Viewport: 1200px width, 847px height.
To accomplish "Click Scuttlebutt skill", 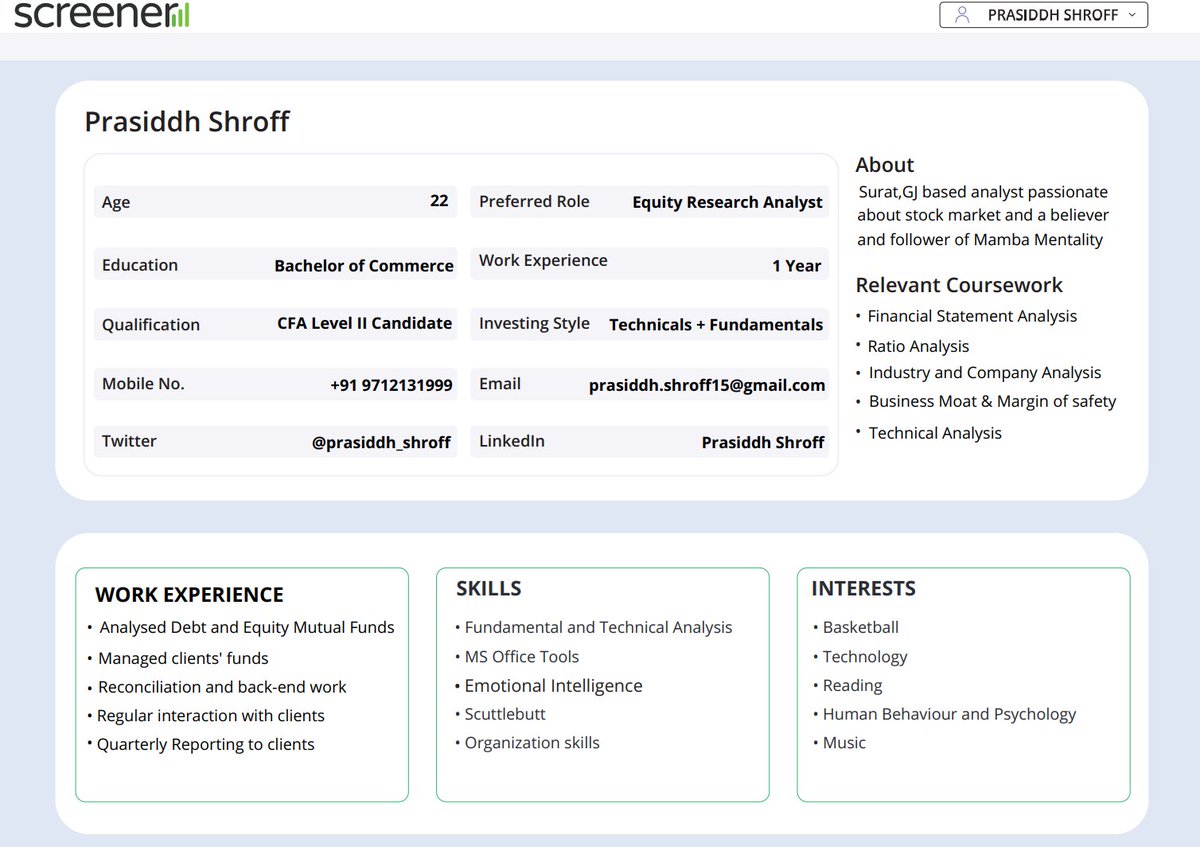I will click(505, 714).
